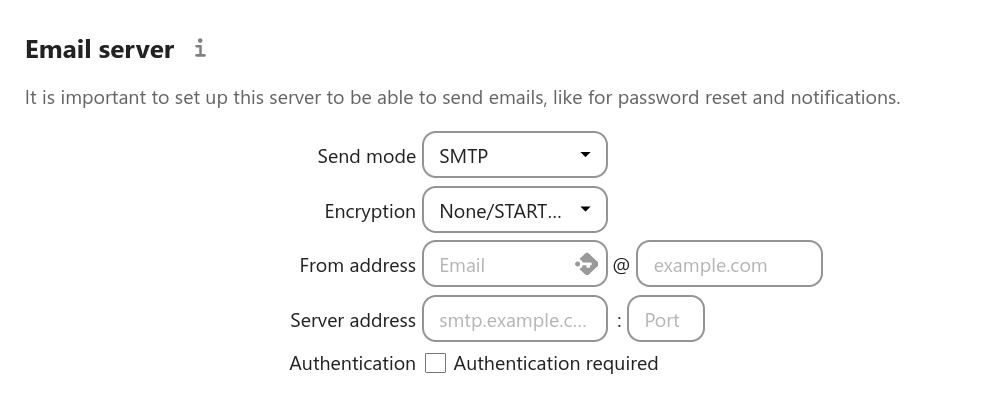Click the arrow on the Send mode dropdown
983x409 pixels.
(x=585, y=154)
